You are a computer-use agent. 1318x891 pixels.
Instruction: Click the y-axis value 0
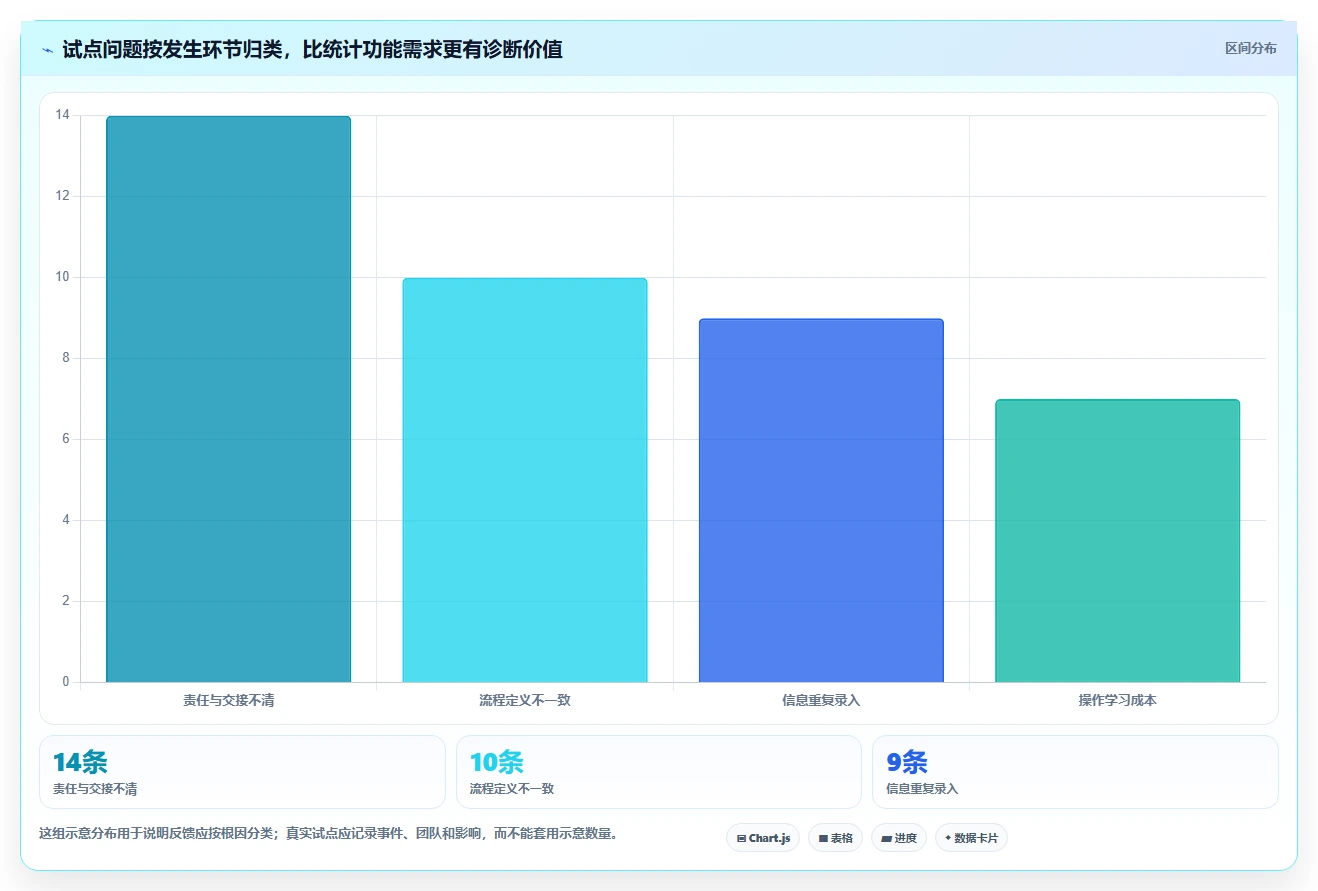click(x=66, y=682)
